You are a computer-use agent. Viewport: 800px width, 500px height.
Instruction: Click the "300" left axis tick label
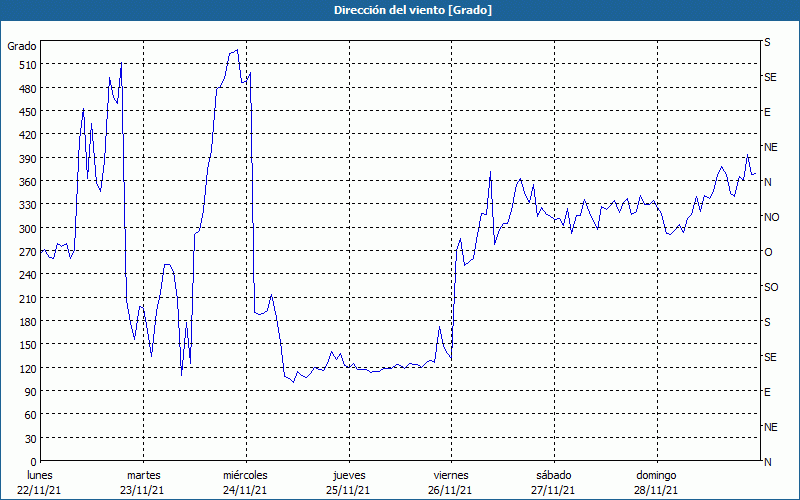click(27, 228)
